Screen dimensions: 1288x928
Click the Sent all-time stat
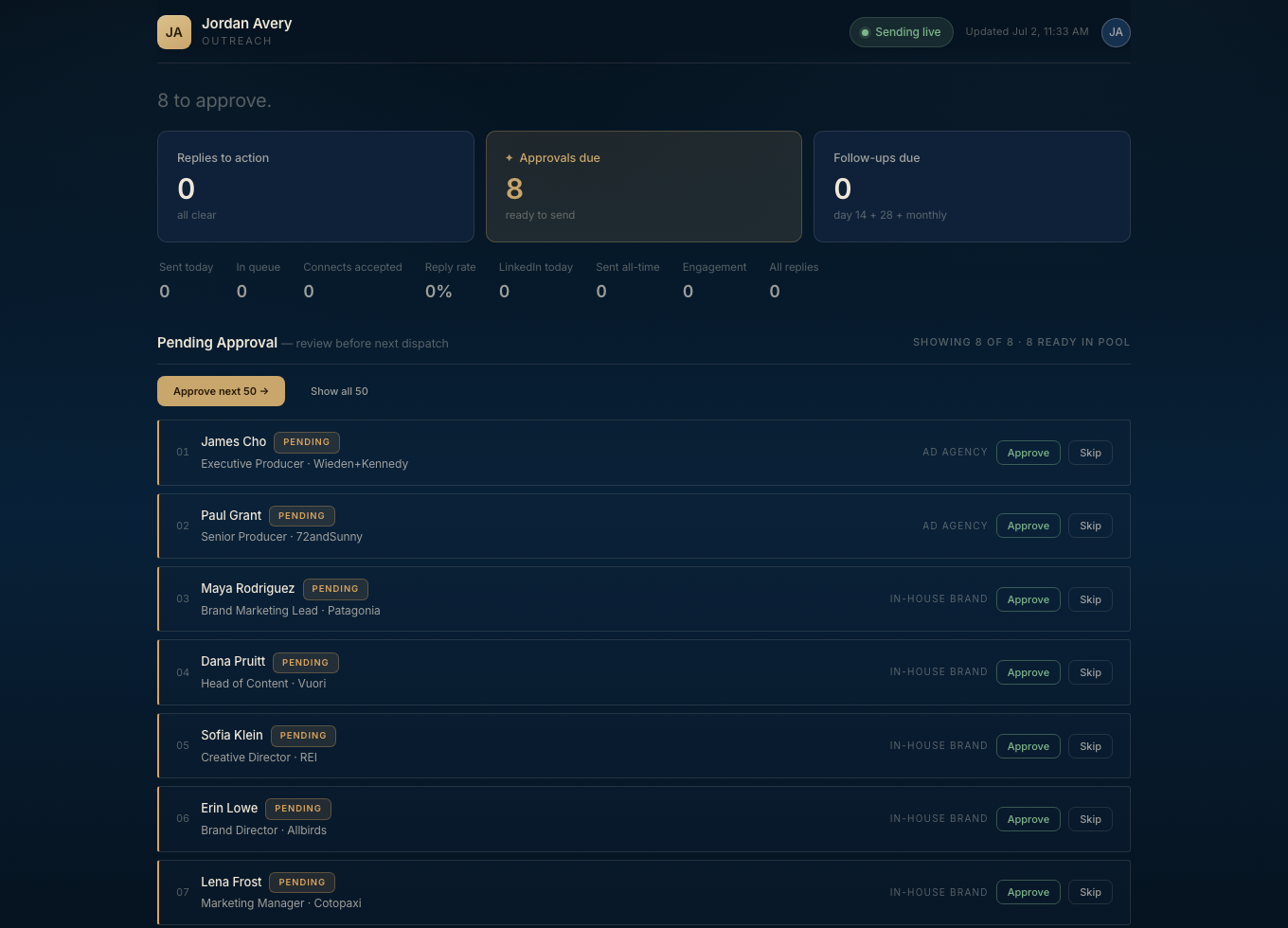[628, 280]
